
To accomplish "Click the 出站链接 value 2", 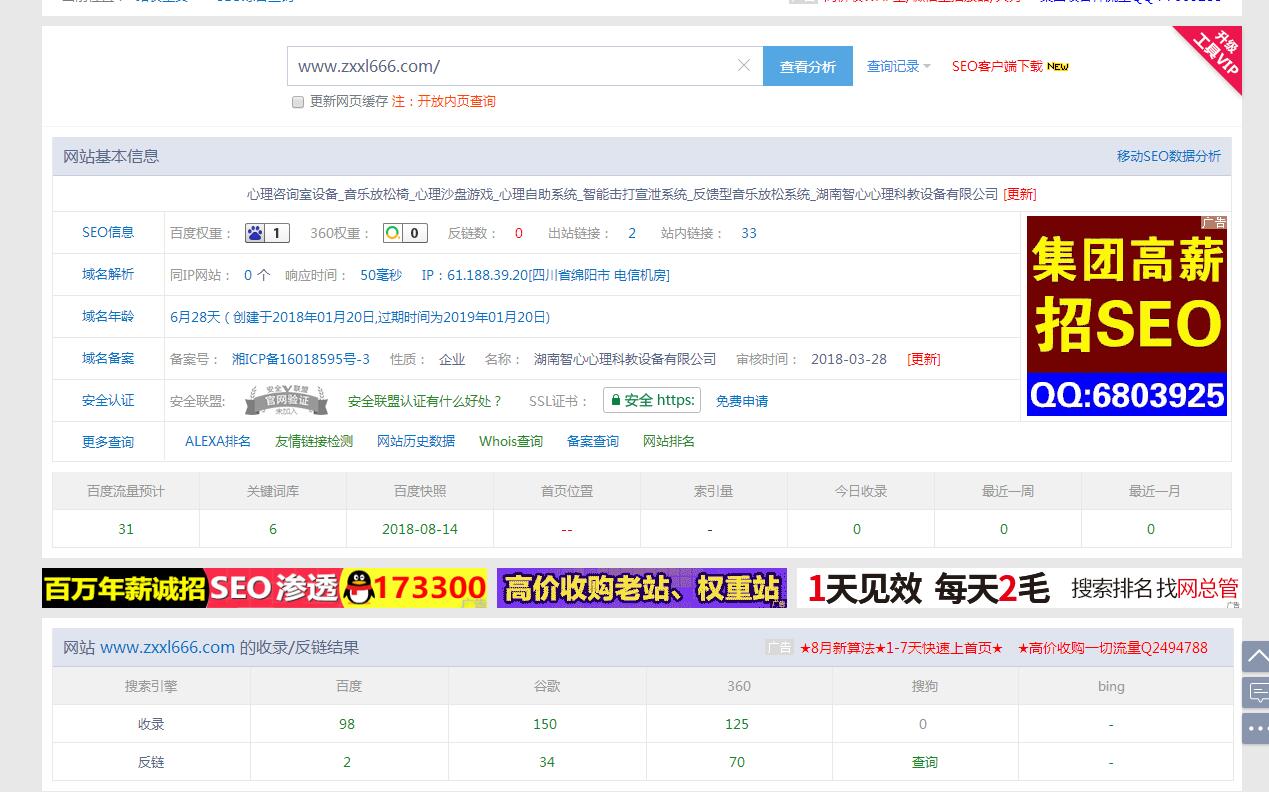I will [x=632, y=233].
